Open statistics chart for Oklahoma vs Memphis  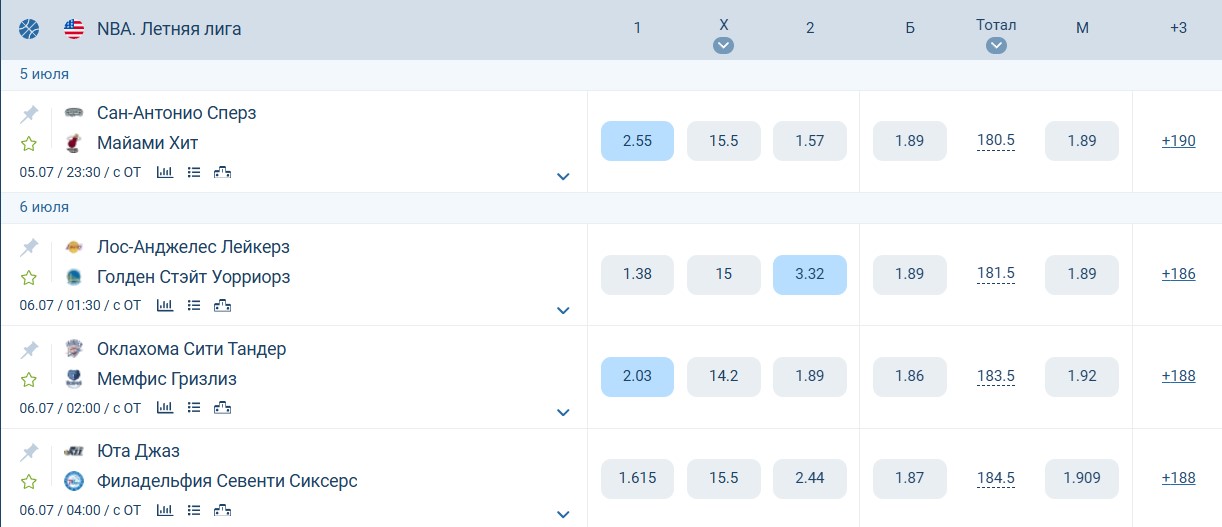coord(165,407)
